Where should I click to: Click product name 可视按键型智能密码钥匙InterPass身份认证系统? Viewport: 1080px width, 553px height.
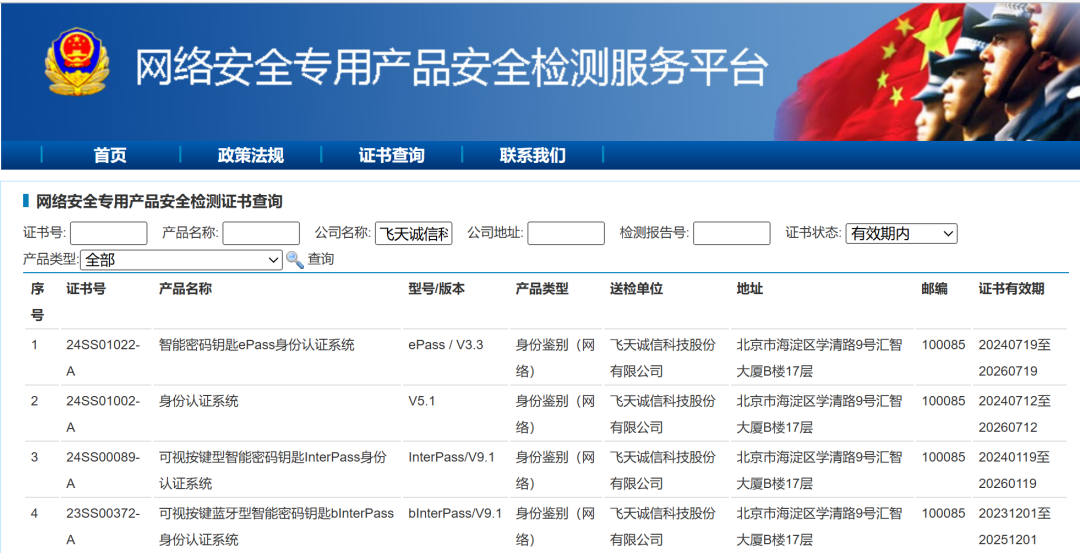coord(273,470)
